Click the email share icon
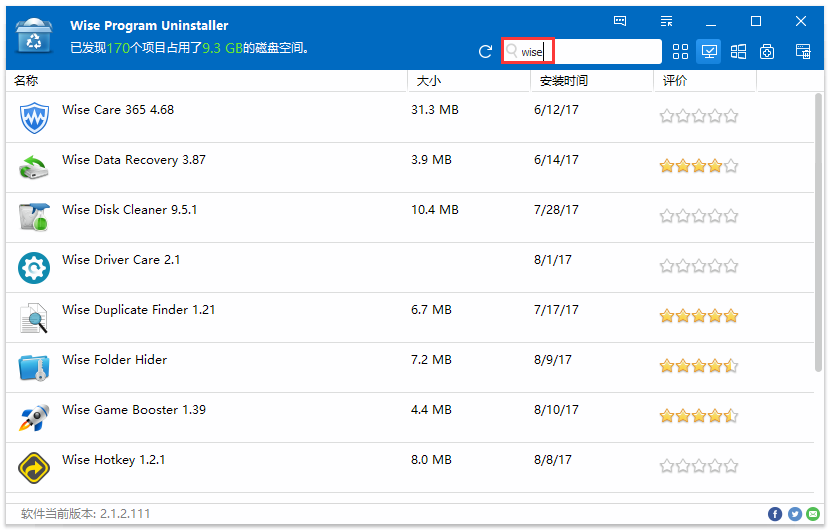830x530 pixels. (x=814, y=514)
